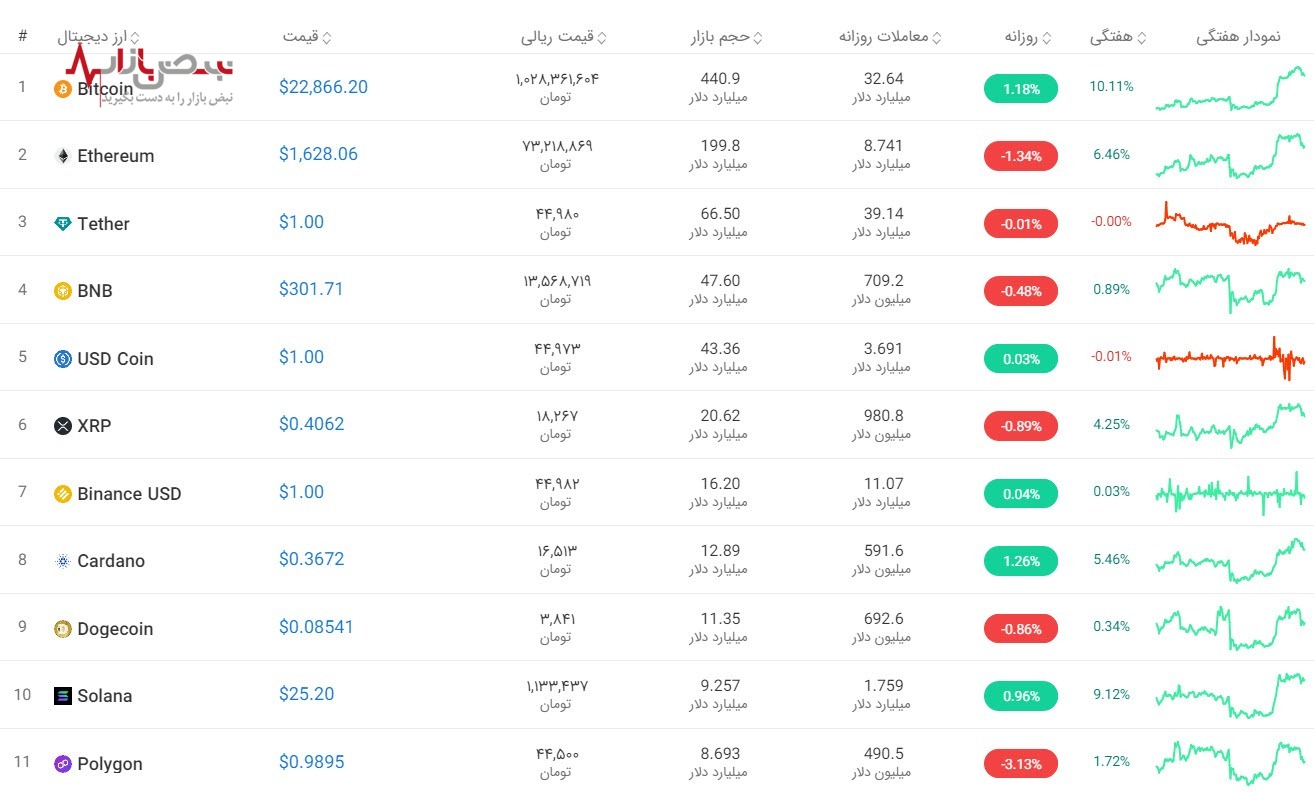Sort by حجم بازار column header
Viewport: 1314px width, 792px height.
tap(726, 38)
